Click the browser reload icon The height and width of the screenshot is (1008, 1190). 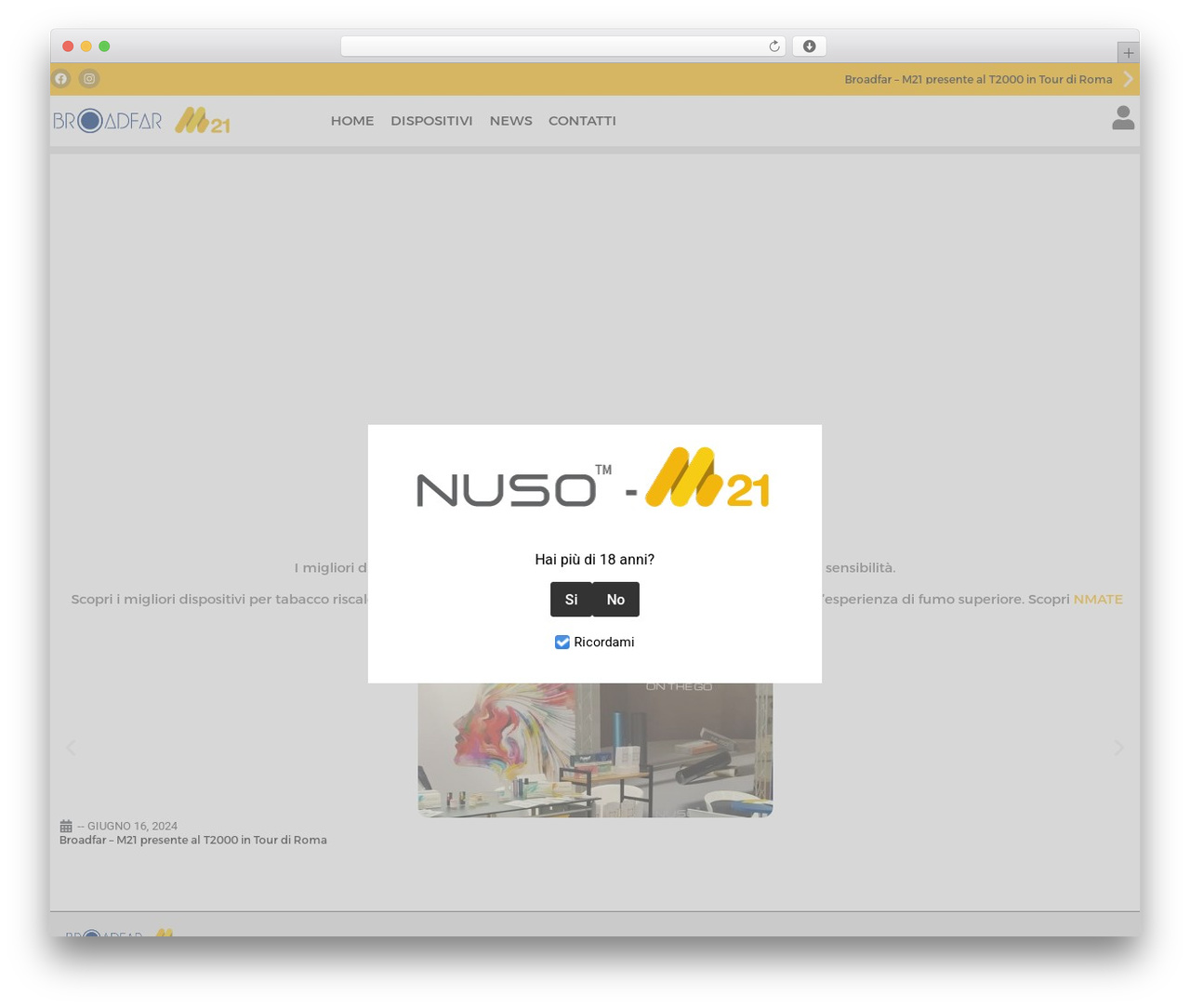(774, 46)
